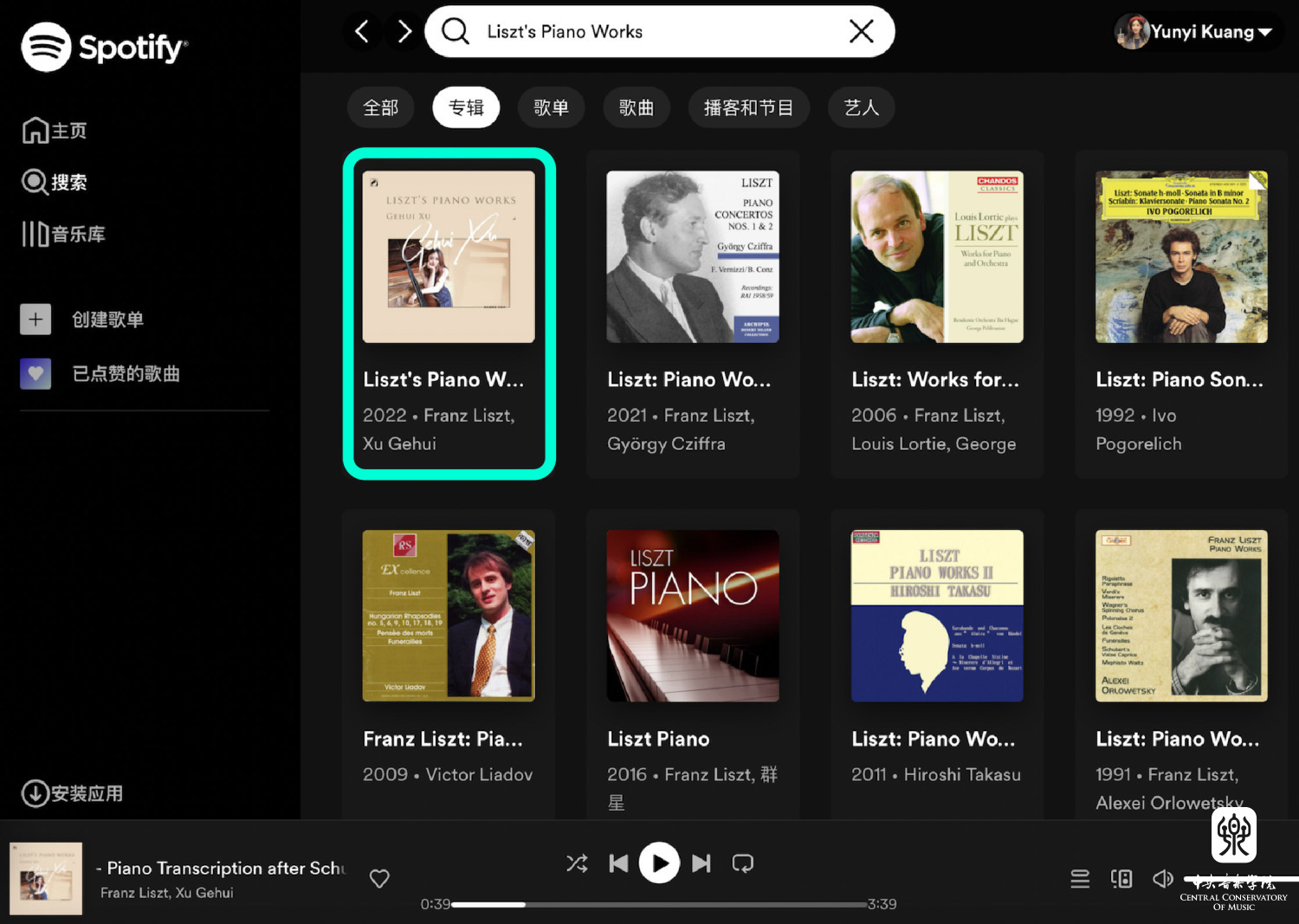Go forward with the right arrow

(404, 32)
